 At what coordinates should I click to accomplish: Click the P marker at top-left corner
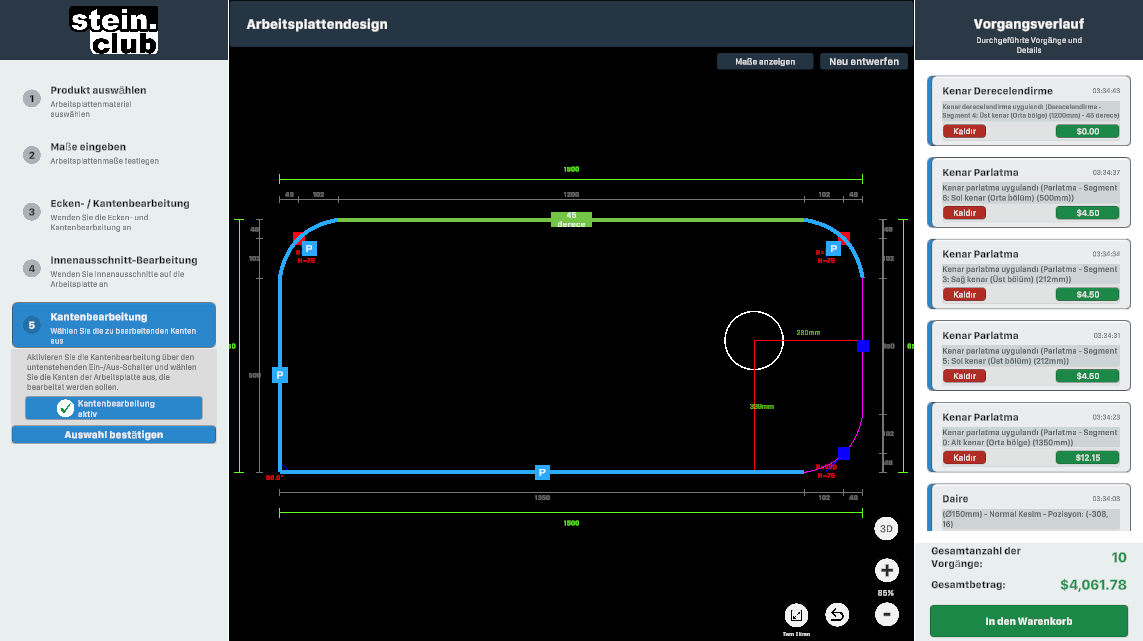pyautogui.click(x=309, y=248)
